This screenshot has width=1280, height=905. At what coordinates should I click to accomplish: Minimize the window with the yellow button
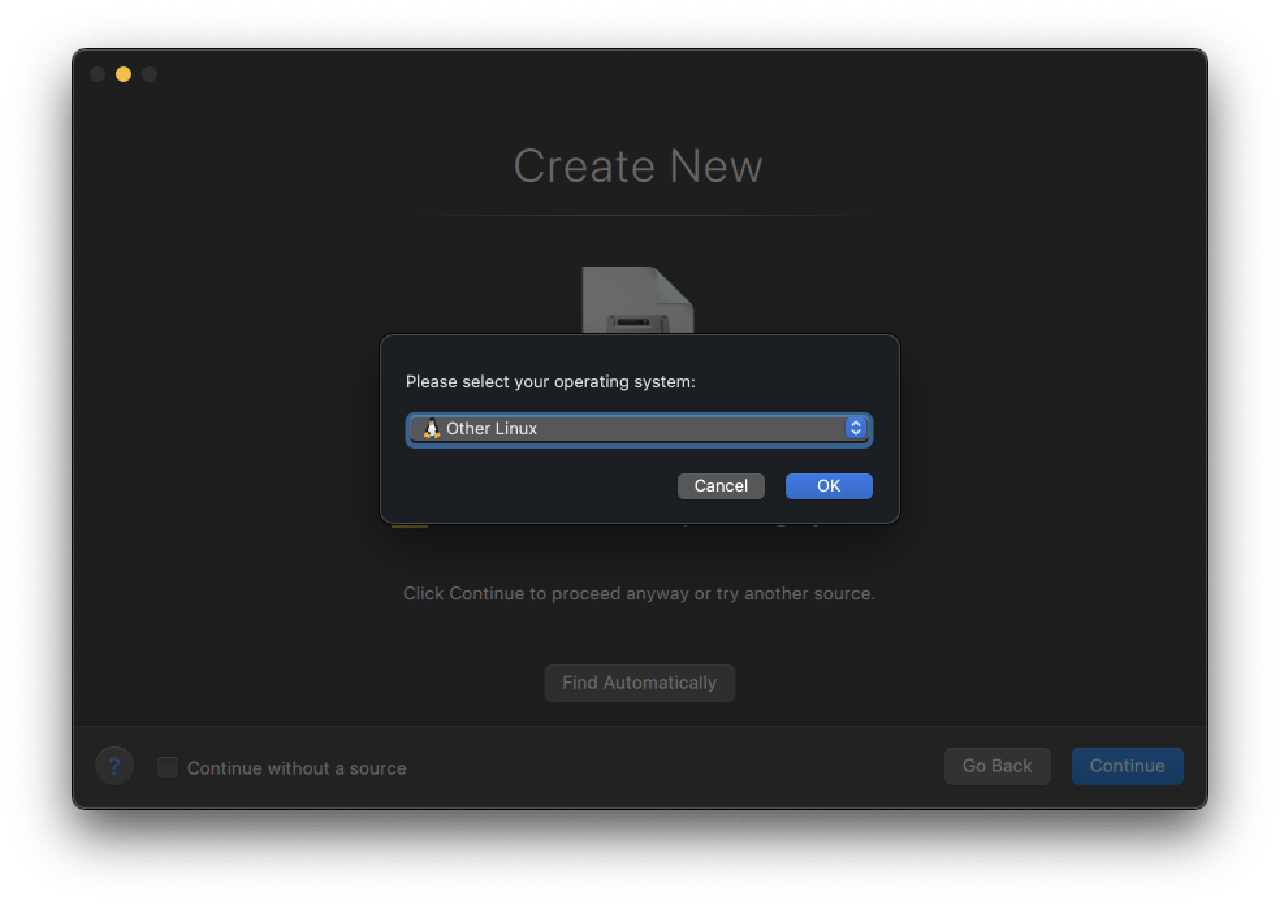[x=123, y=74]
